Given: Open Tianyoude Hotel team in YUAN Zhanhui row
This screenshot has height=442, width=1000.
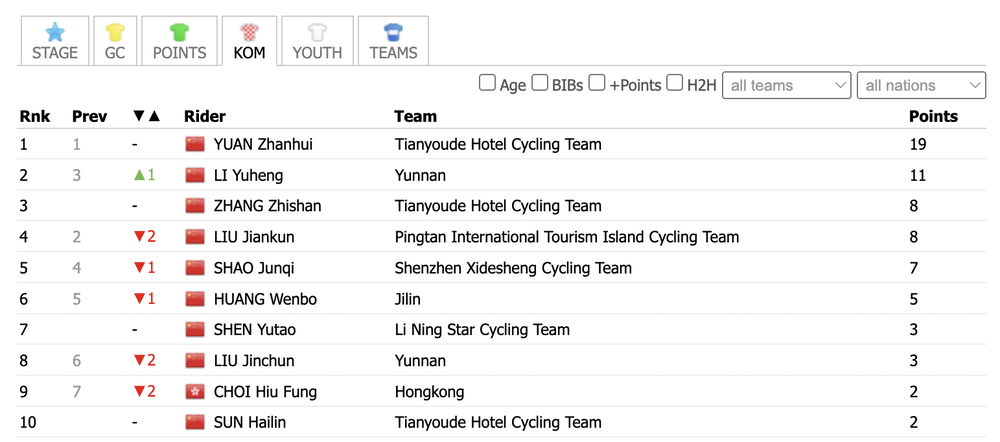Looking at the screenshot, I should [497, 145].
